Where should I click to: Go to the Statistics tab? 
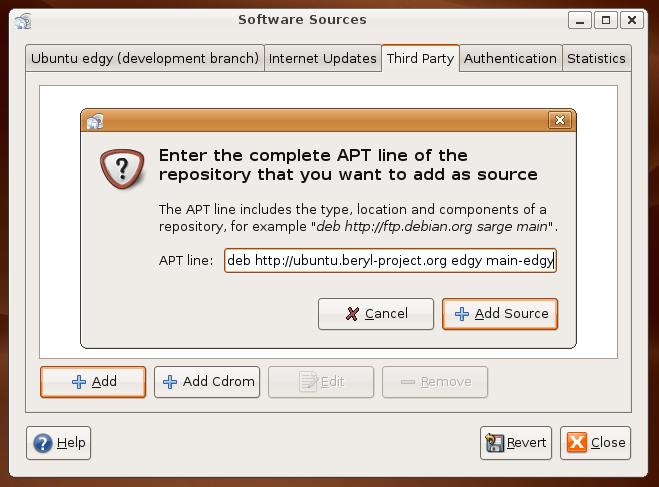tap(596, 59)
